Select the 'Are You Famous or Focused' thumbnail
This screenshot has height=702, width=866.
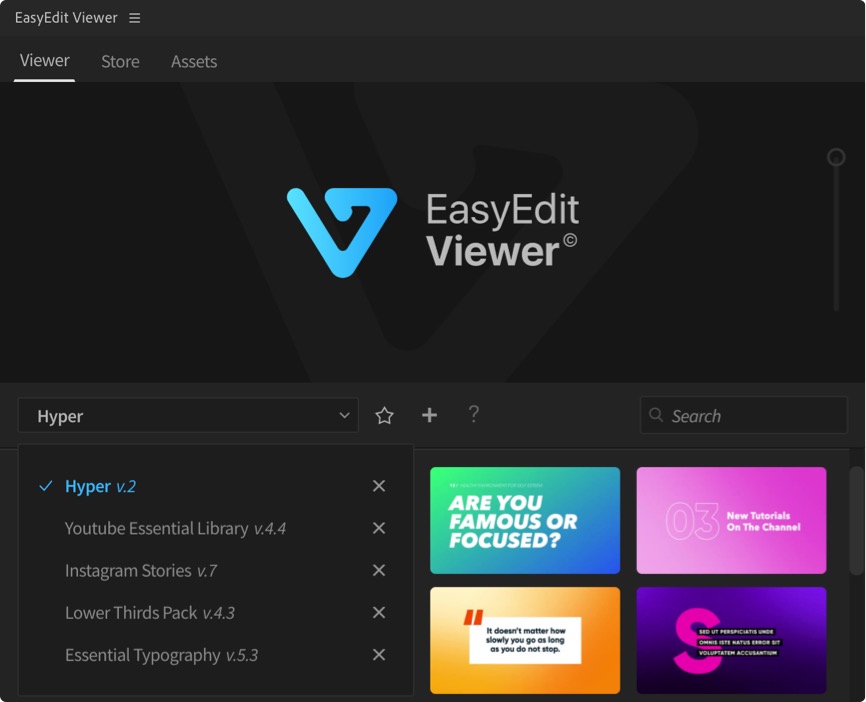point(525,520)
